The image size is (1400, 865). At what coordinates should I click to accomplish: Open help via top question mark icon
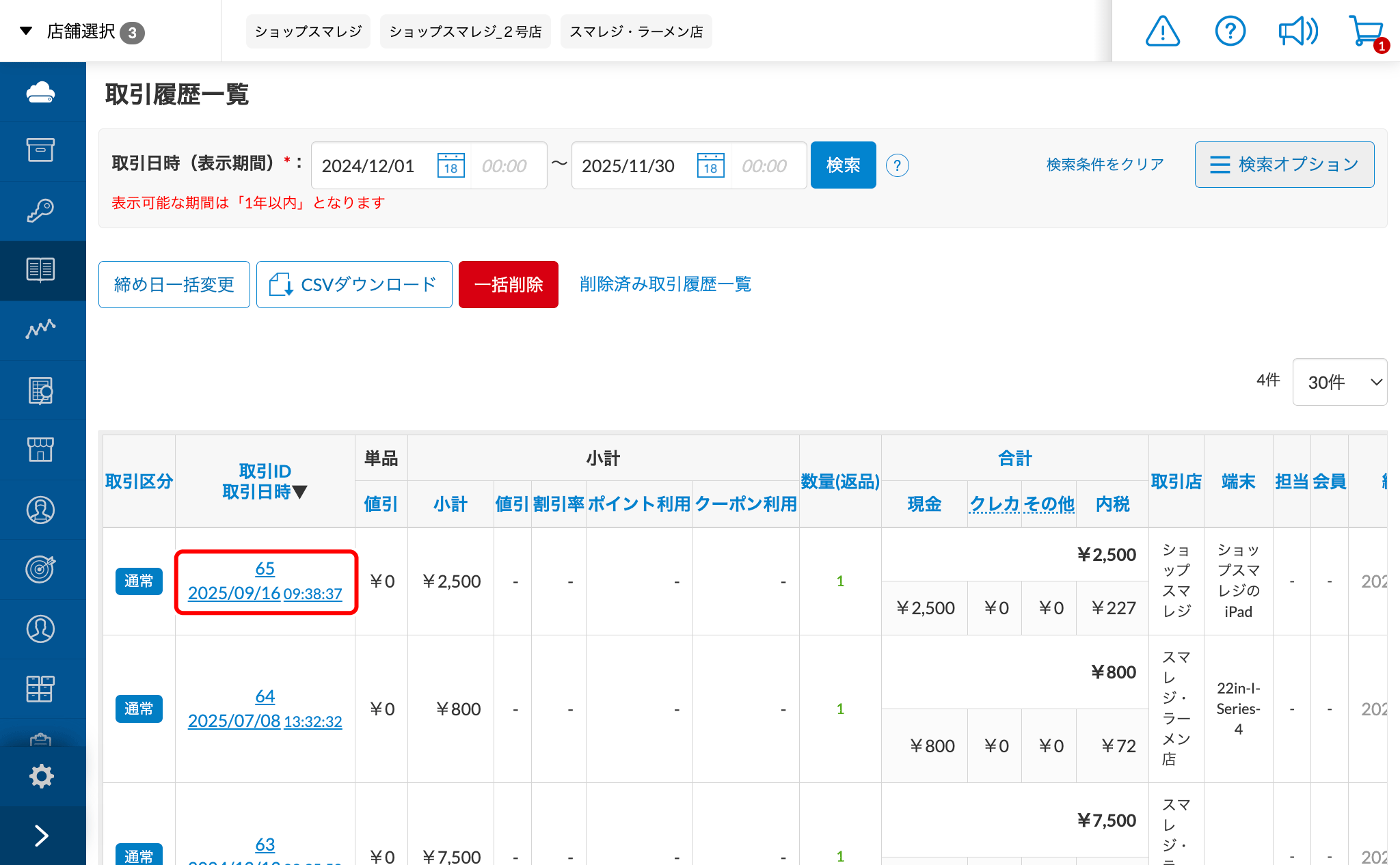click(x=1230, y=31)
